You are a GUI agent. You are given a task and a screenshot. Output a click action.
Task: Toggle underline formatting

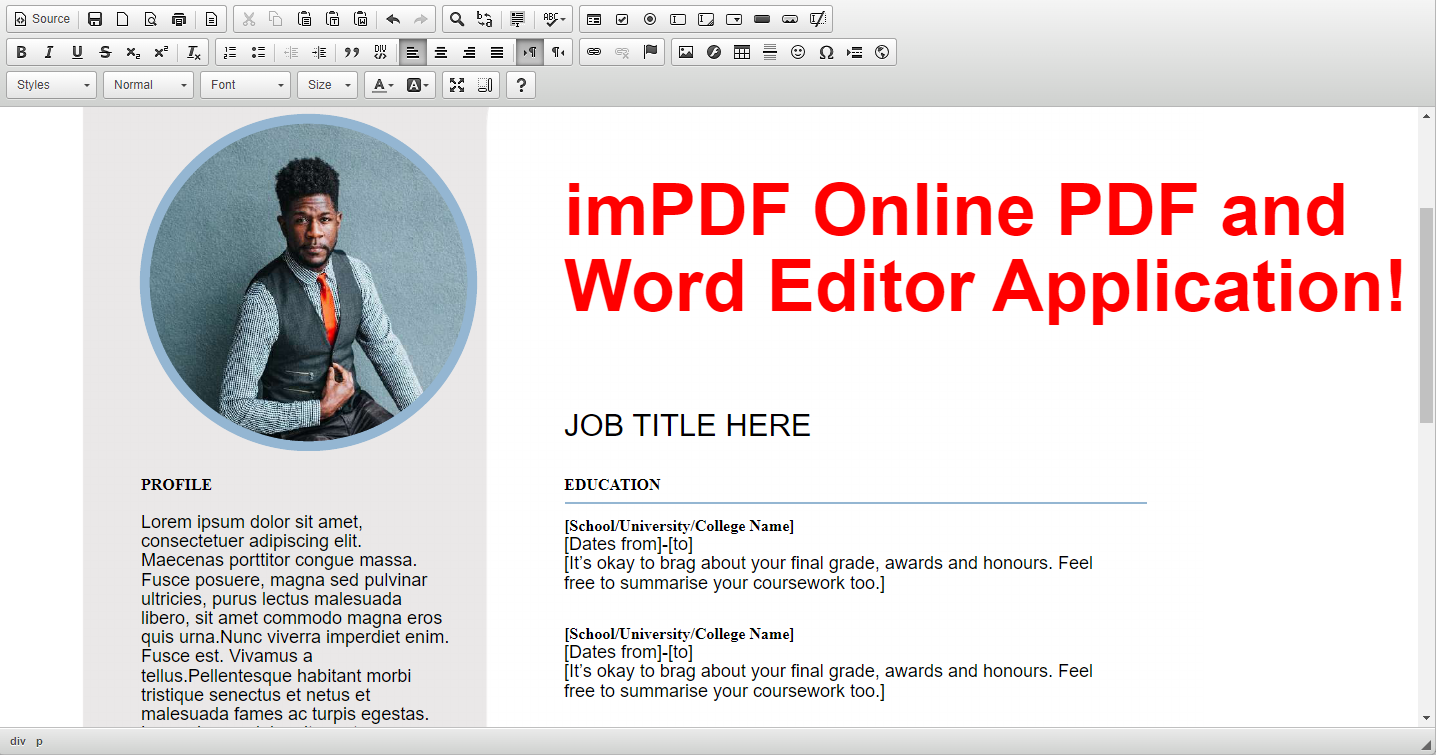77,52
